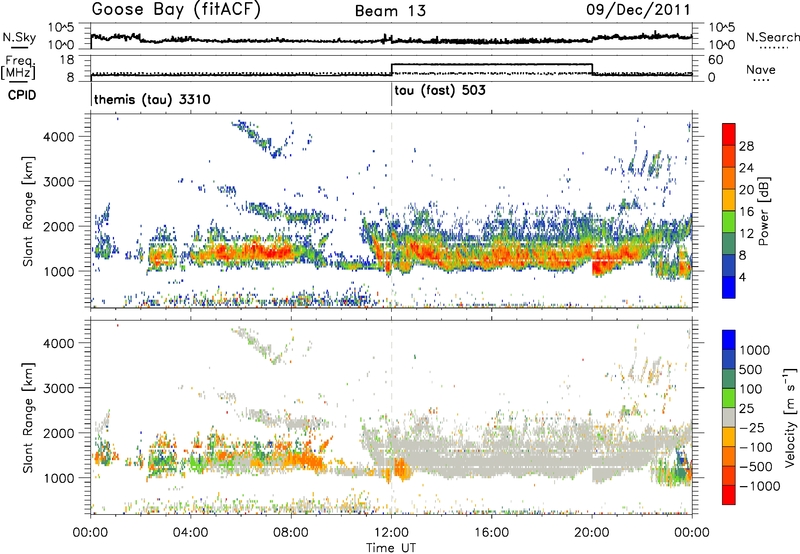Screen dimensions: 800x554
Task: Click the orange velocity patch near 12:00
Action: tap(402, 469)
